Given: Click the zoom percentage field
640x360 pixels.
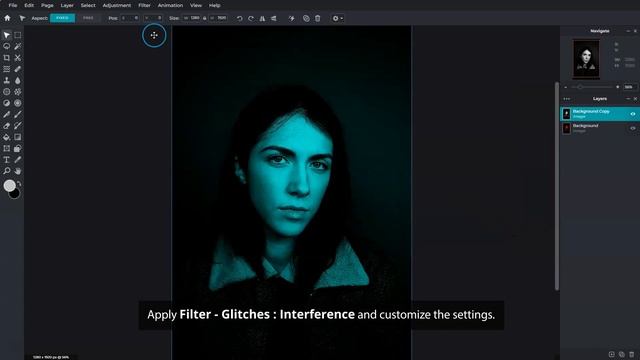Looking at the screenshot, I should (629, 87).
